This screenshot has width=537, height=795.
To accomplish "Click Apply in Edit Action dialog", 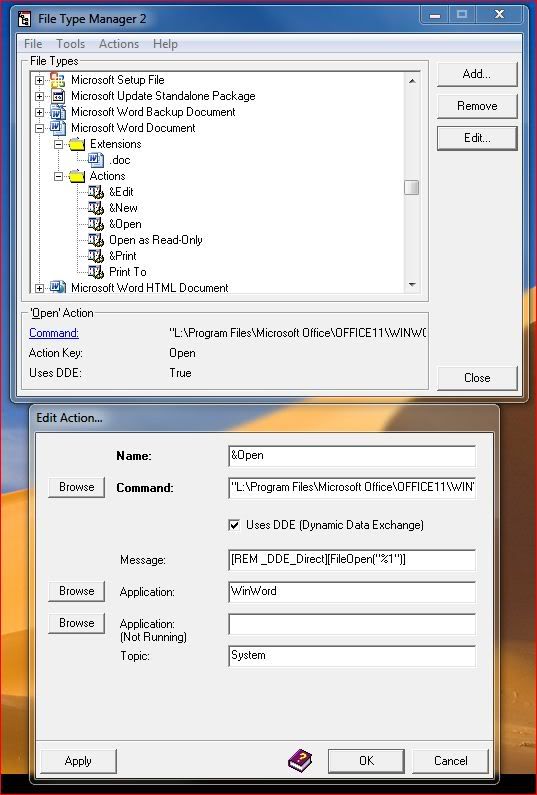I will 78,761.
